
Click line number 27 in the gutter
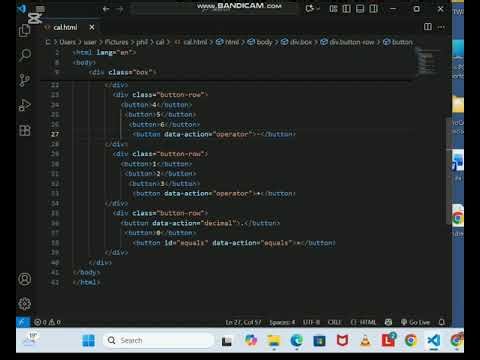click(x=55, y=134)
